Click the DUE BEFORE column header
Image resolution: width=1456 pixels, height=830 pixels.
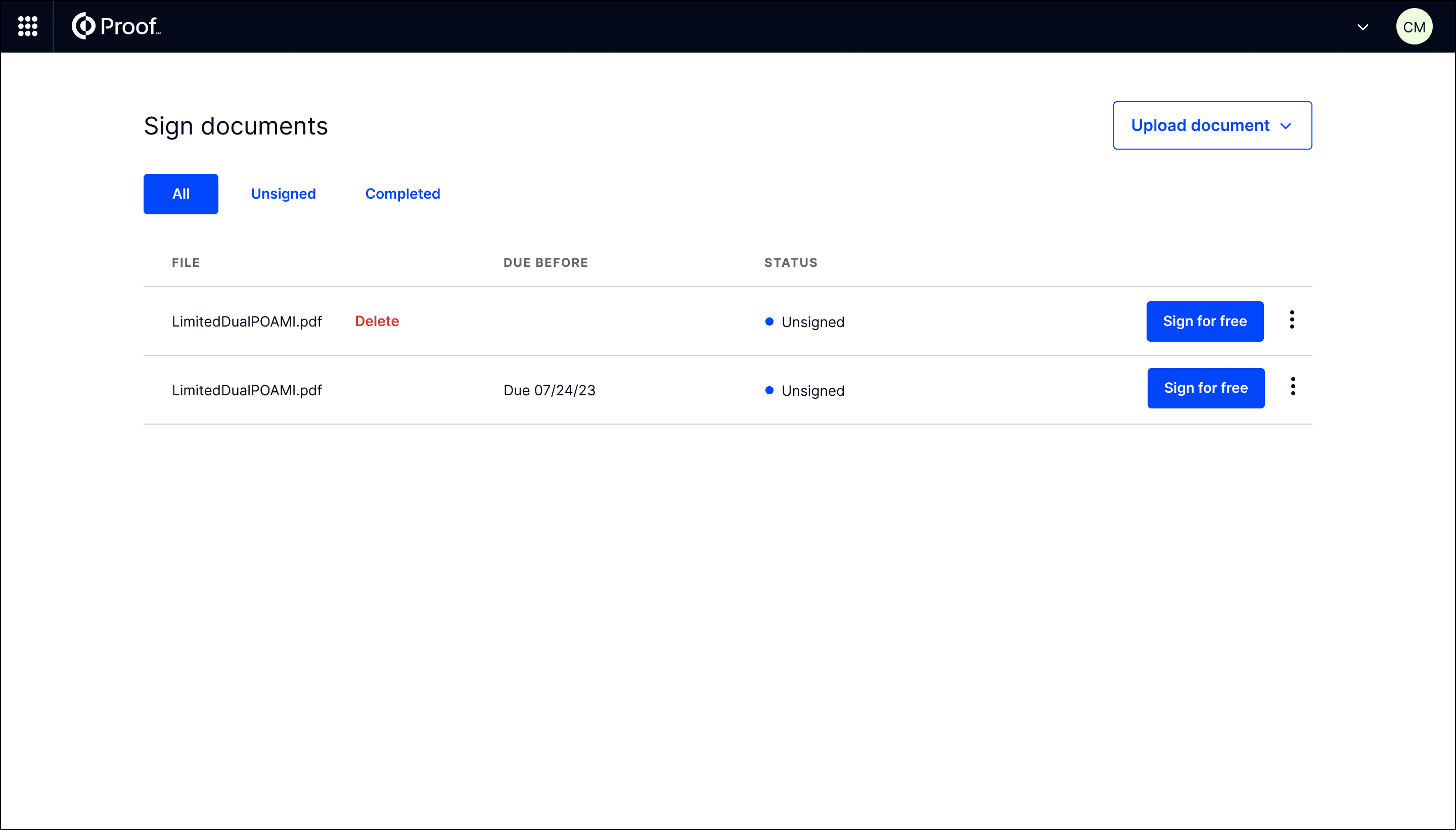(x=545, y=263)
